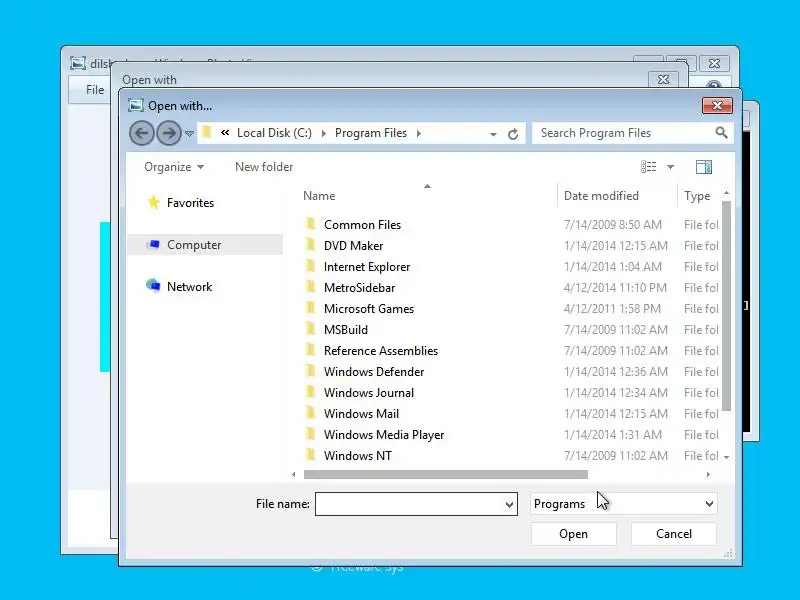Select the Windows Media Player folder
Screen dimensions: 800x600
(384, 435)
